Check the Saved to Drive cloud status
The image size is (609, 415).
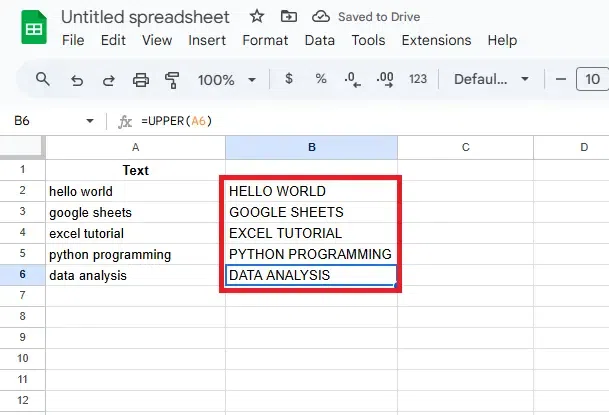point(321,17)
